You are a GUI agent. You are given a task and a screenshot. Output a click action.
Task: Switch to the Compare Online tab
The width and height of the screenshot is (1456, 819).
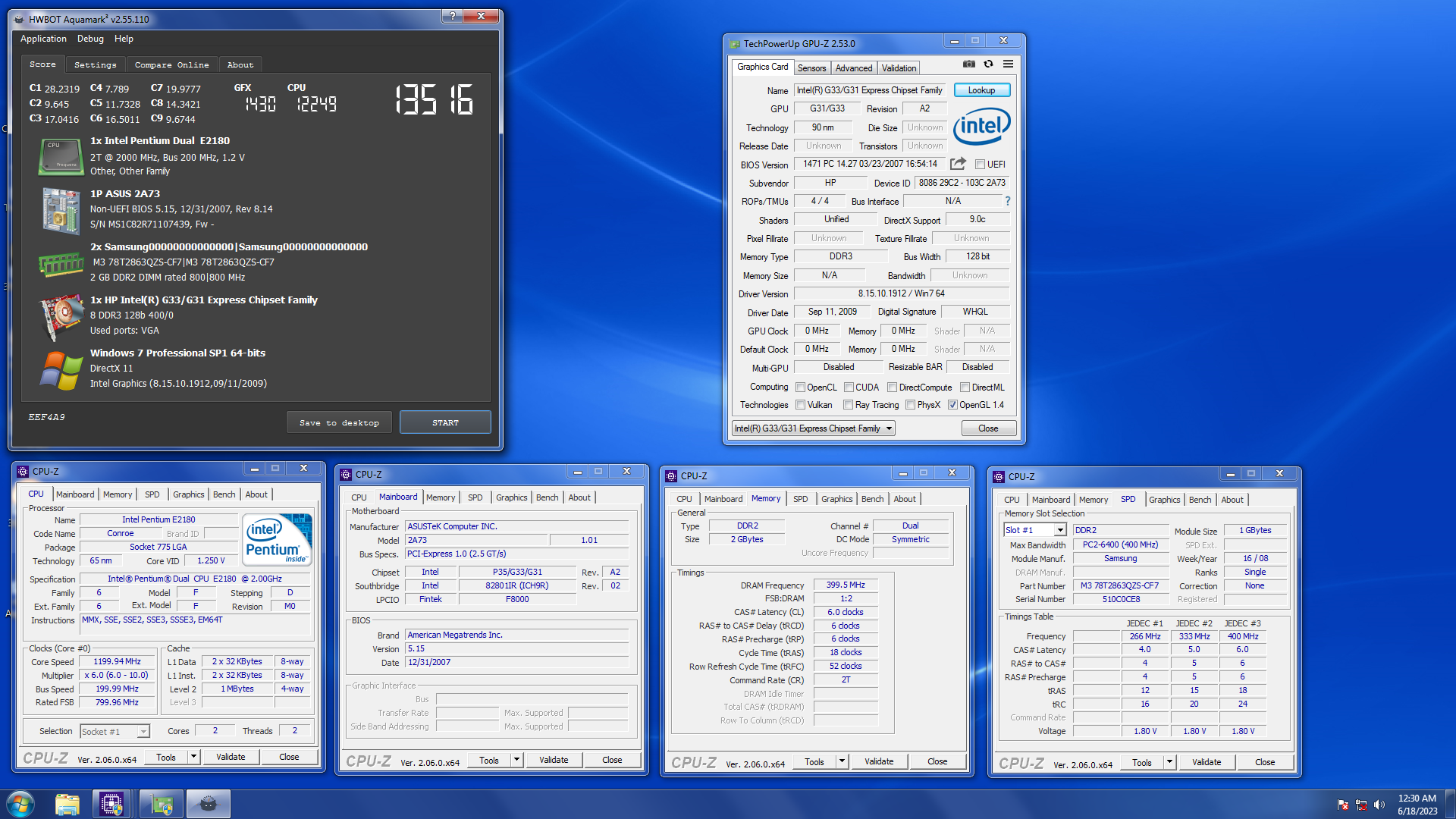pyautogui.click(x=172, y=65)
